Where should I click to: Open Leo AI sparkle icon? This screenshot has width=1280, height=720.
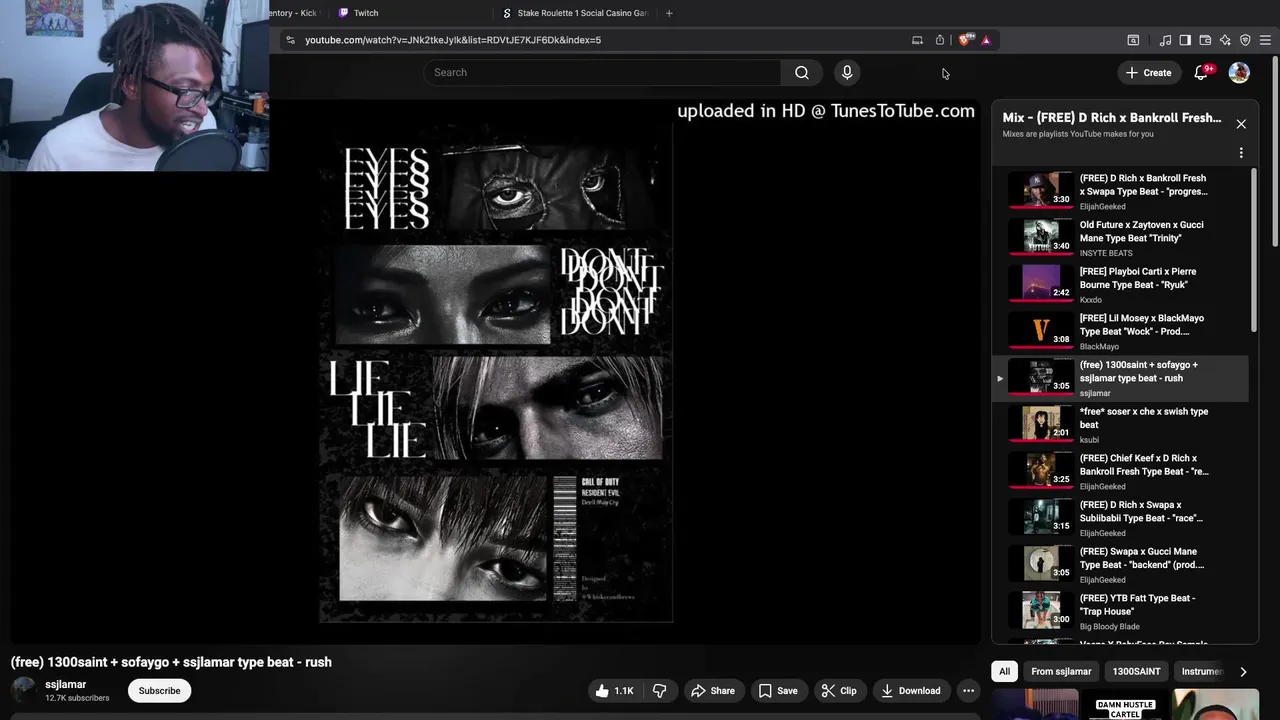pyautogui.click(x=1225, y=40)
